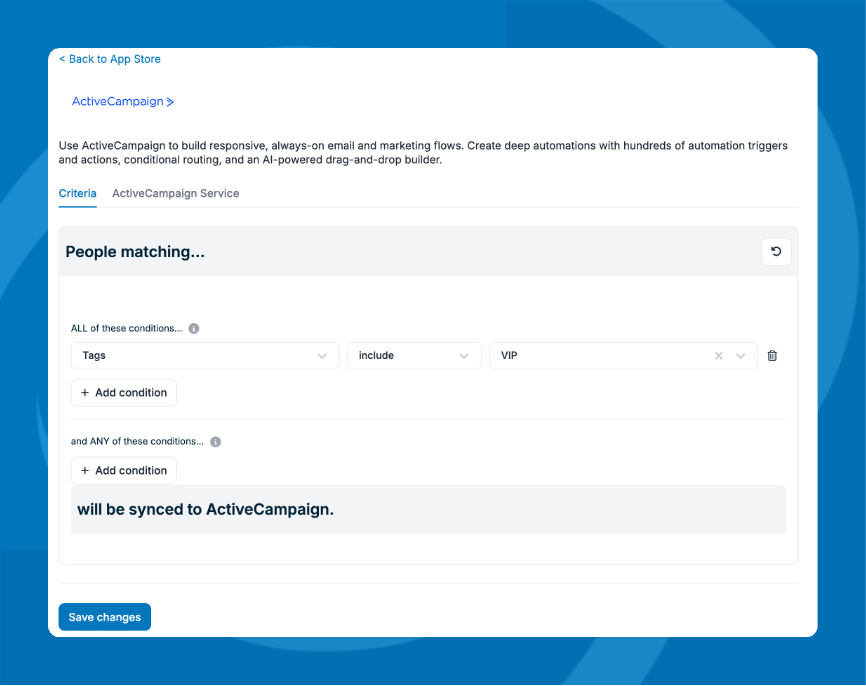Expand the VIP dropdown chevron arrow

[741, 356]
